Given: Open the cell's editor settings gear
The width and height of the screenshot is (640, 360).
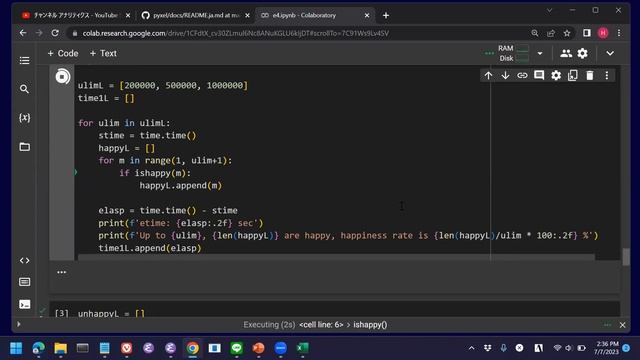Looking at the screenshot, I should point(556,76).
